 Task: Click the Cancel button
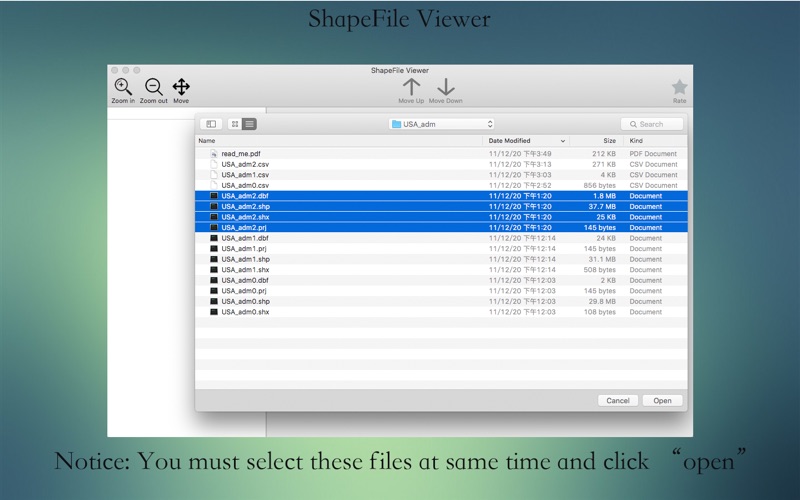coord(618,401)
